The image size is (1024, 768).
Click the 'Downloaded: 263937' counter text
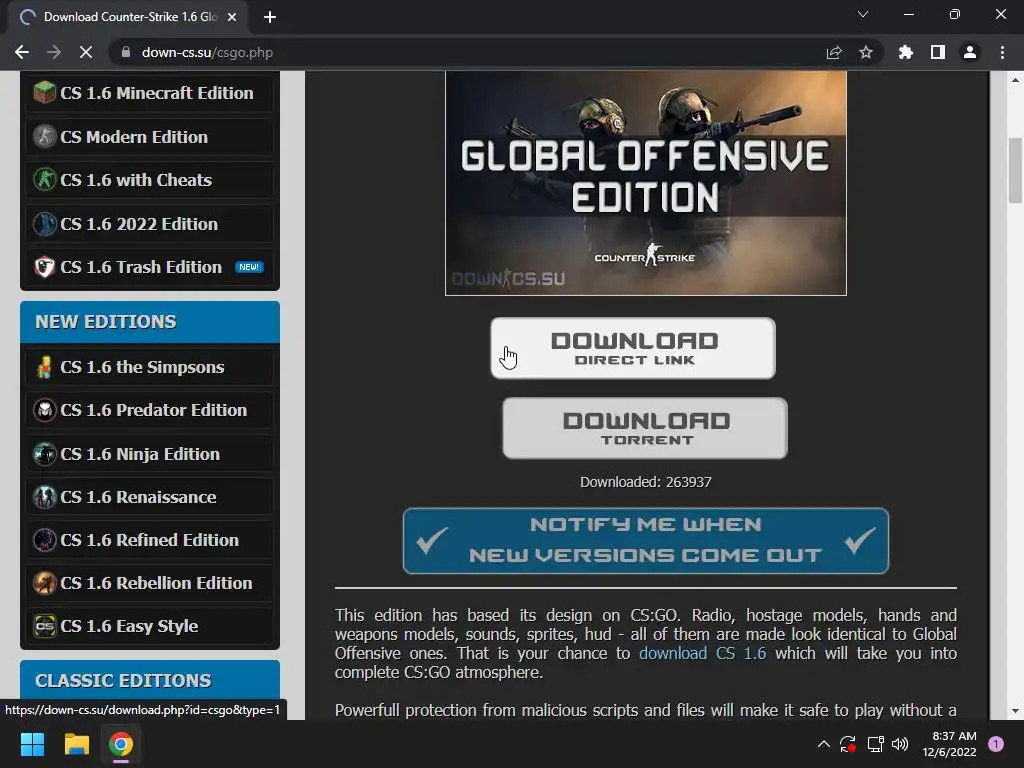click(x=645, y=482)
